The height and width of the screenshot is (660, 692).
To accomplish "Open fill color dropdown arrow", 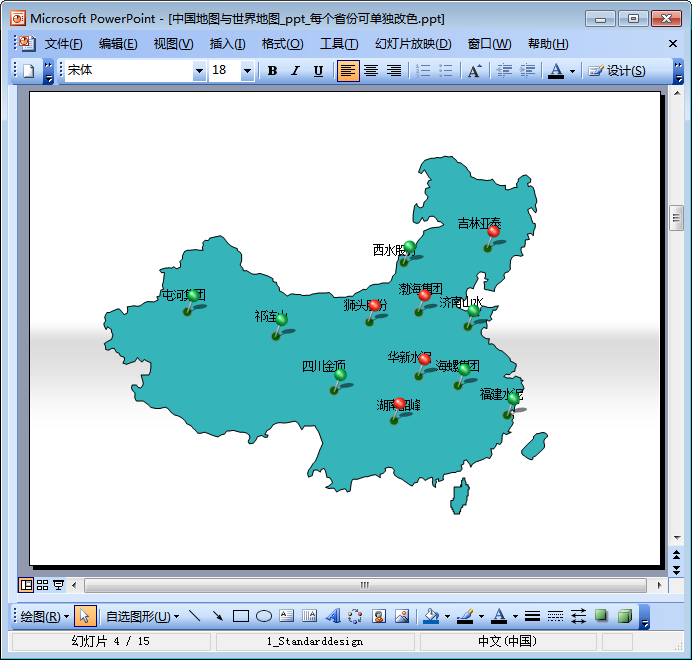I will point(447,616).
